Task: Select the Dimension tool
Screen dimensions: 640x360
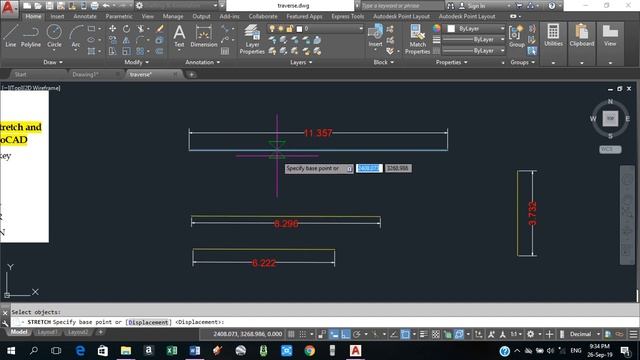Action: click(x=203, y=36)
